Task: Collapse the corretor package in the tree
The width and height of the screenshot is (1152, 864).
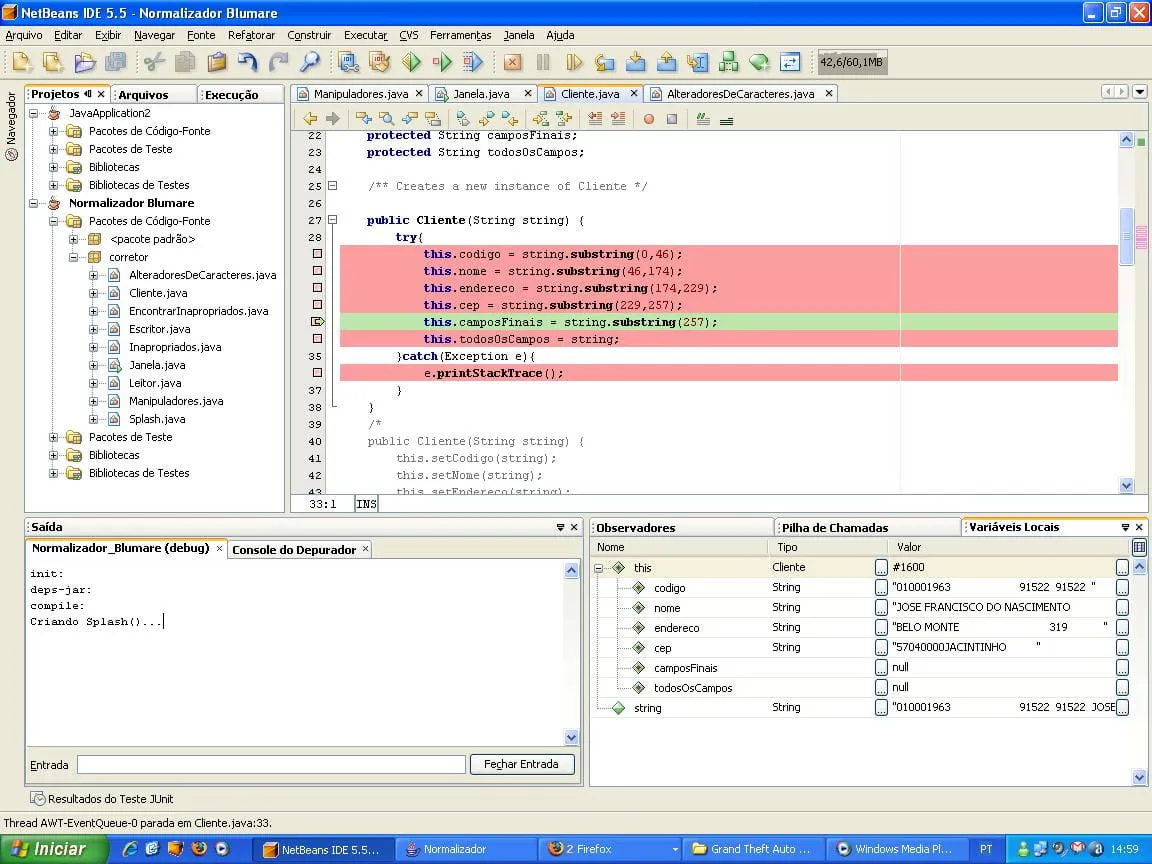Action: coord(74,257)
